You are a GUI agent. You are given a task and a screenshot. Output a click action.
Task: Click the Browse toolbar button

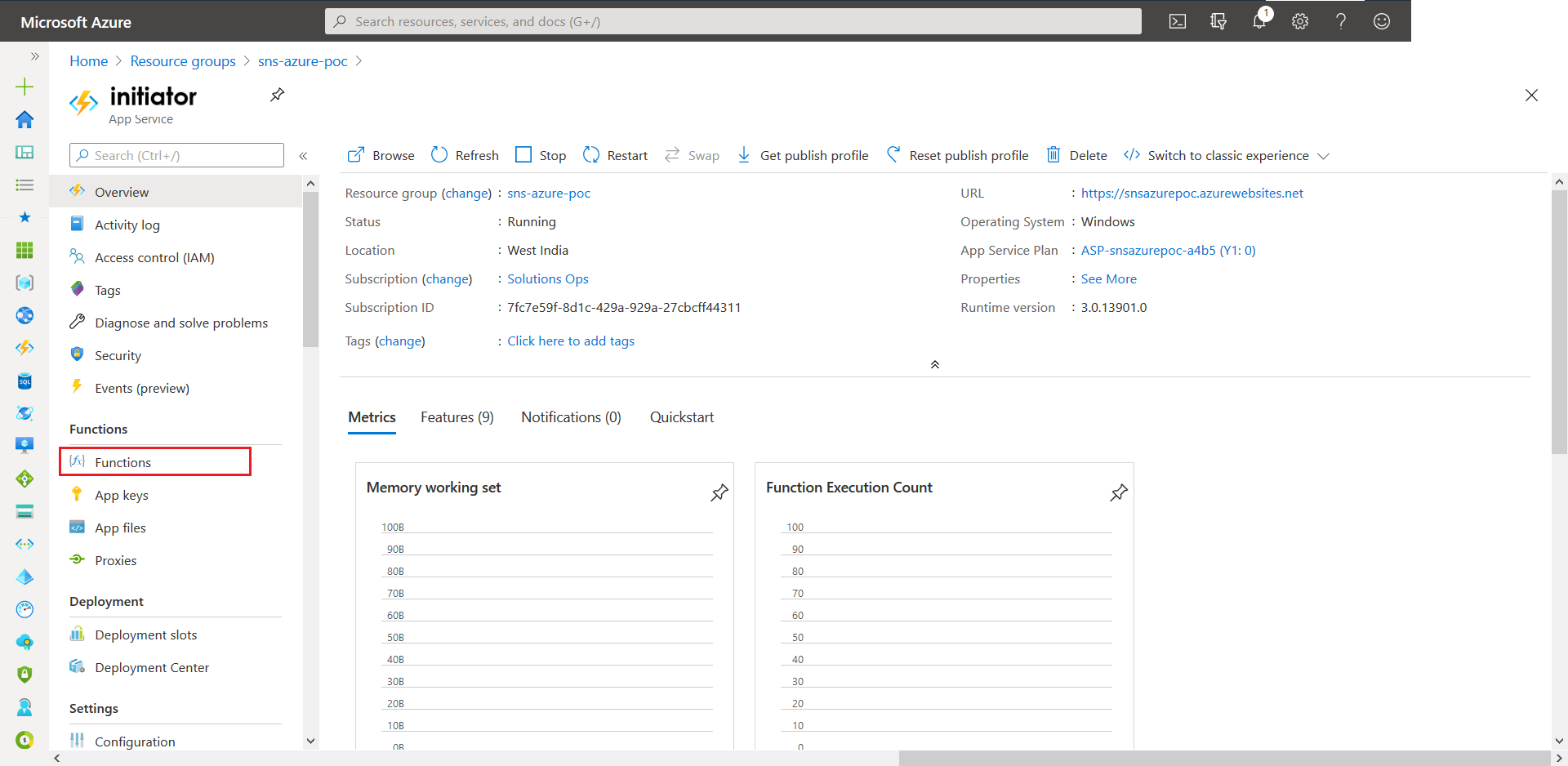tap(381, 155)
